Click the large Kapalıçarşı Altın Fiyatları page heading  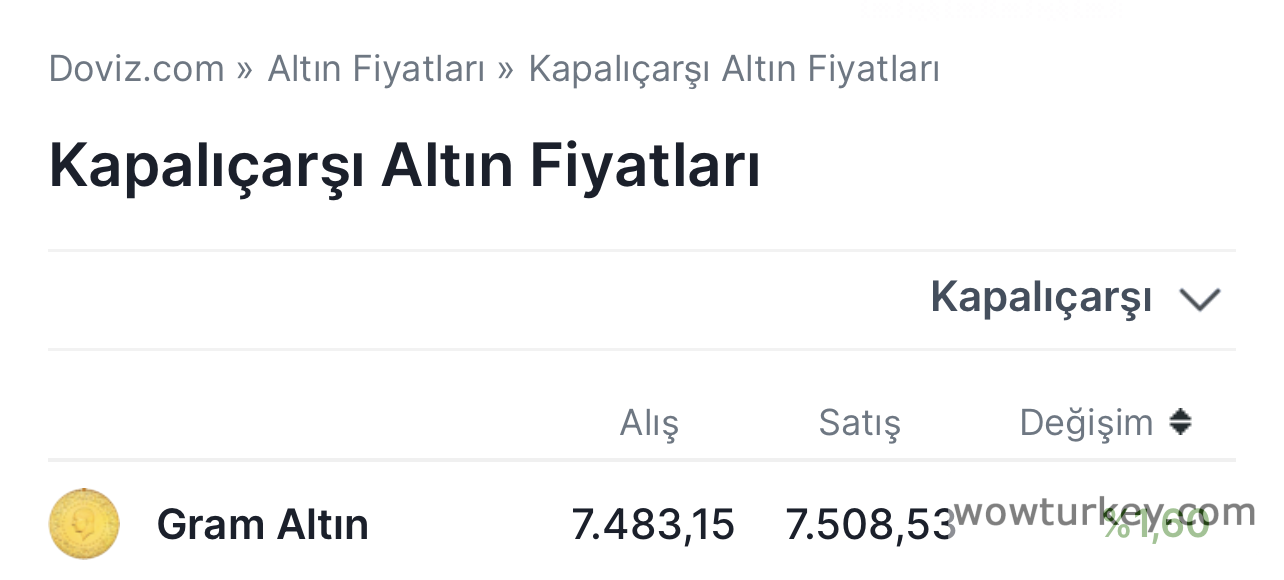404,166
